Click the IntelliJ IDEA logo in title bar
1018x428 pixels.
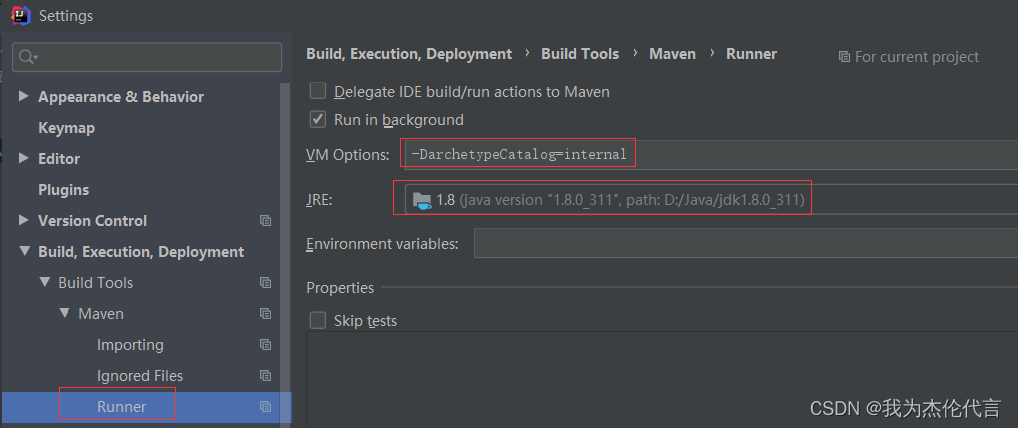pos(21,15)
